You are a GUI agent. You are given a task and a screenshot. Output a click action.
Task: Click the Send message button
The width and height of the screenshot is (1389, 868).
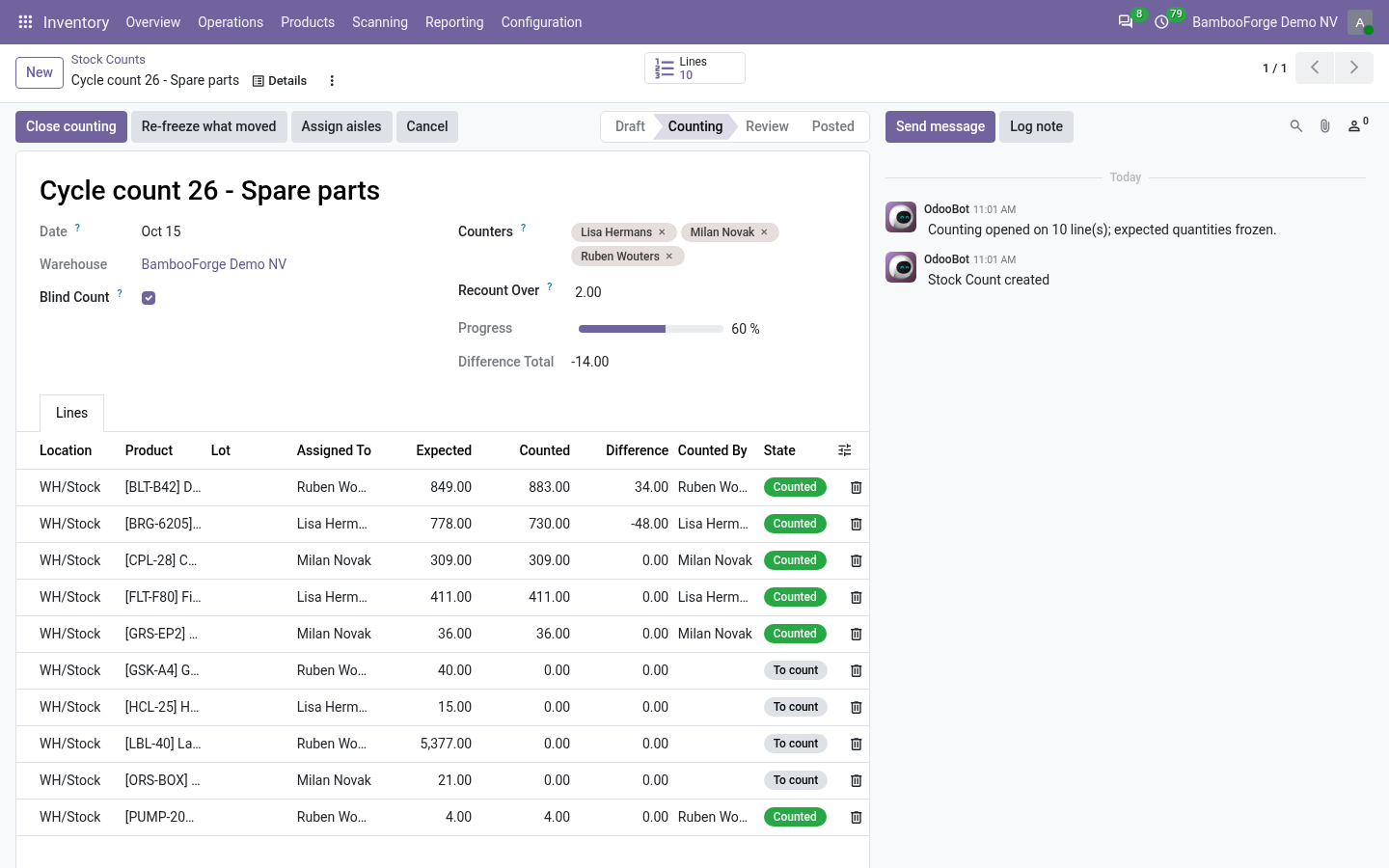[x=940, y=126]
